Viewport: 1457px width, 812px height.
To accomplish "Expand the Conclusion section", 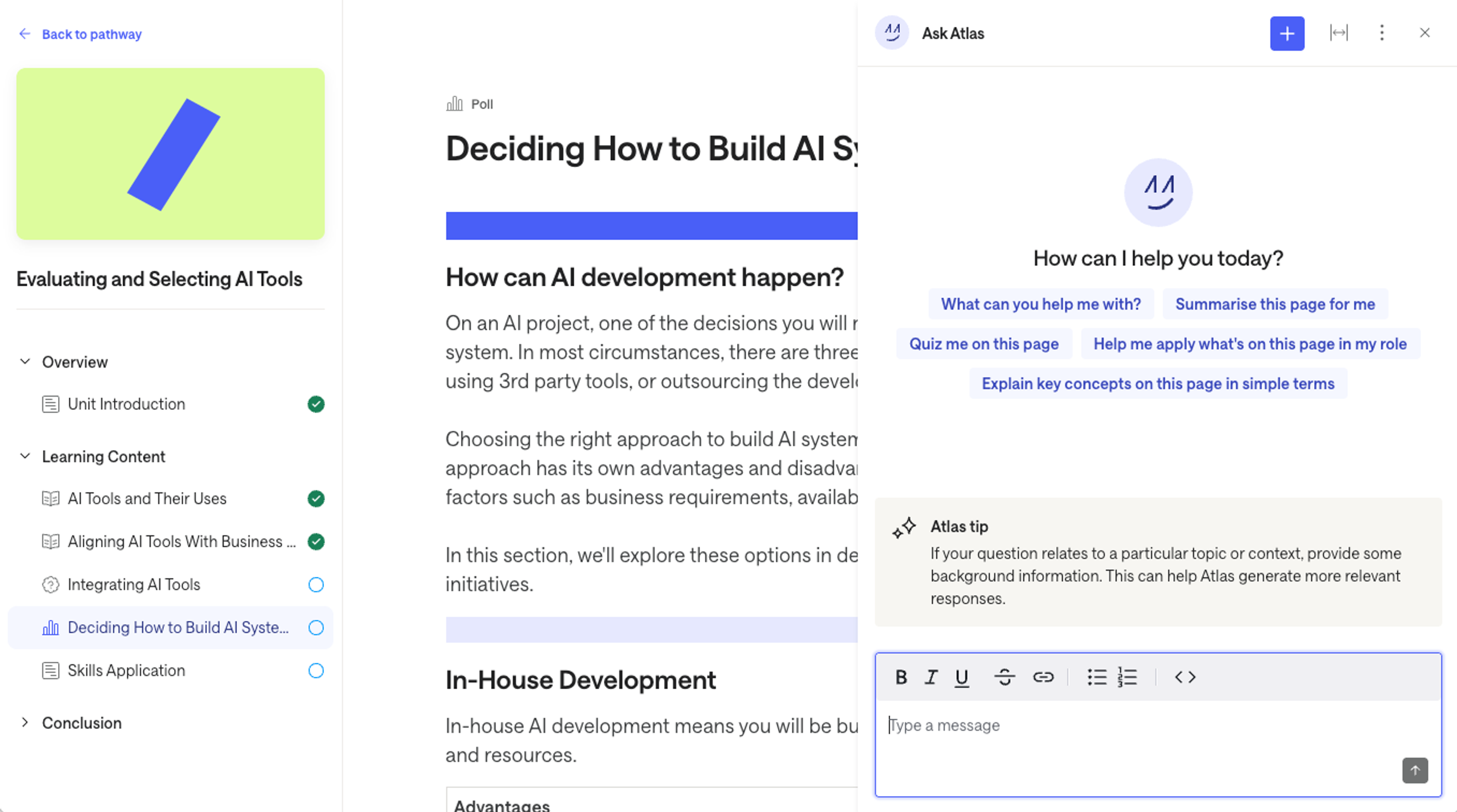I will [x=25, y=723].
